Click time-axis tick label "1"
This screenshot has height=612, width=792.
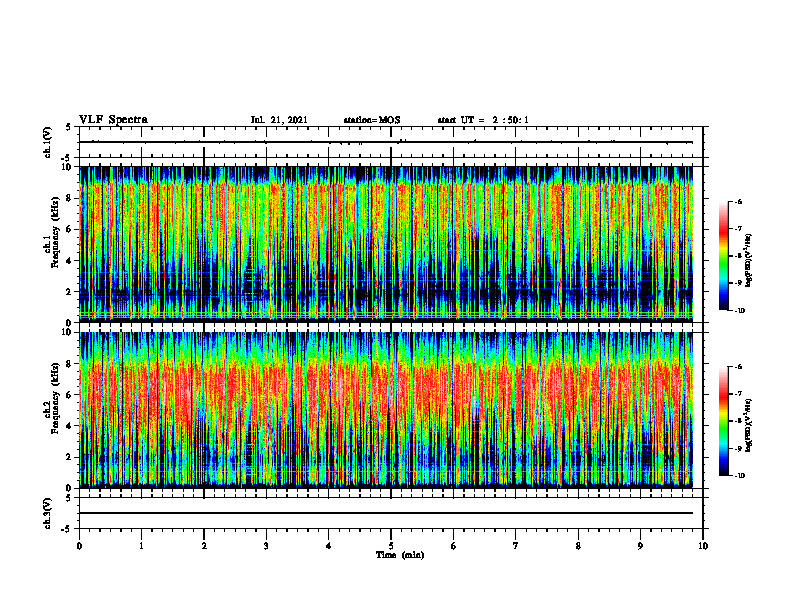click(141, 546)
